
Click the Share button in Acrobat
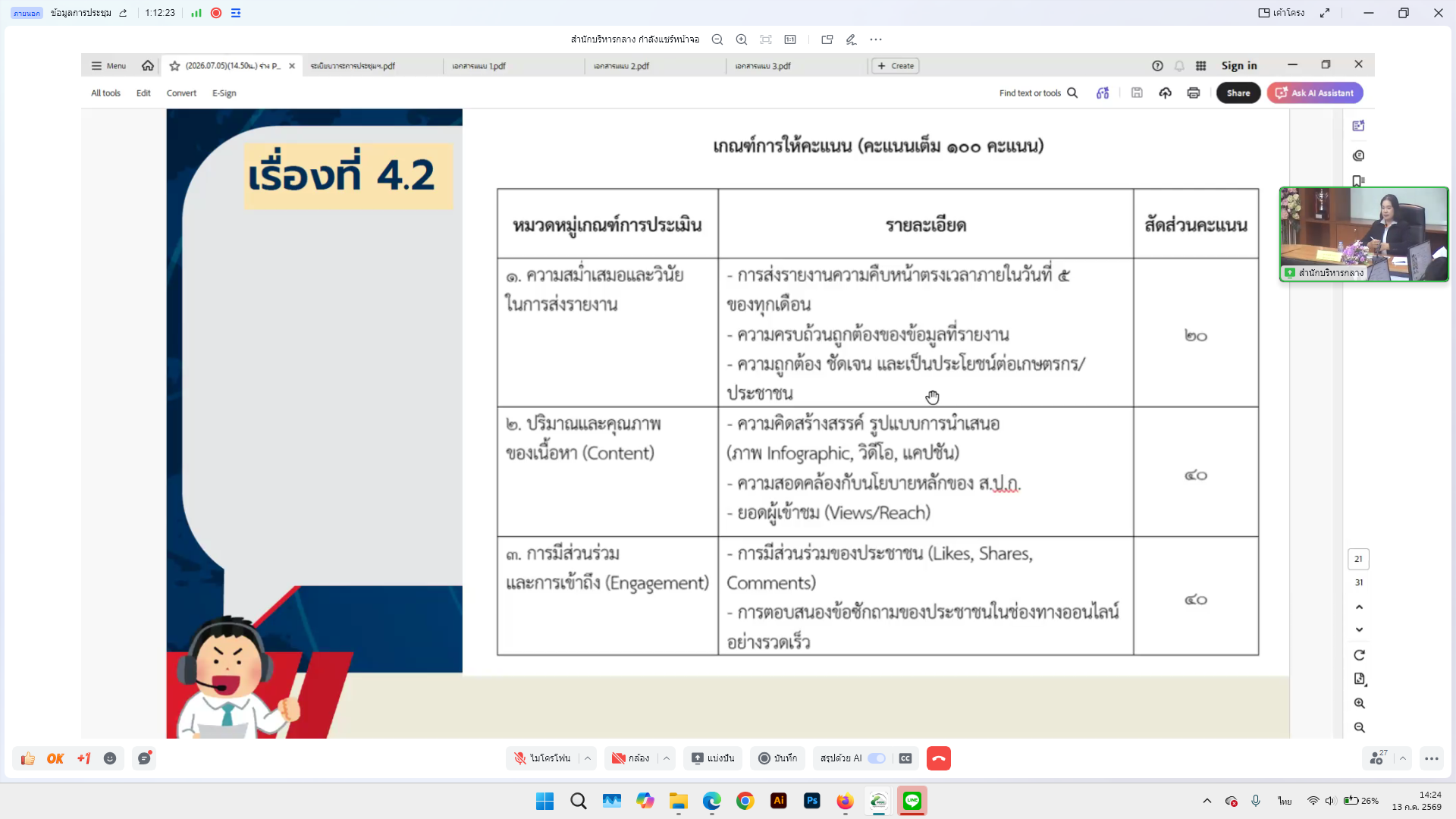[x=1238, y=93]
